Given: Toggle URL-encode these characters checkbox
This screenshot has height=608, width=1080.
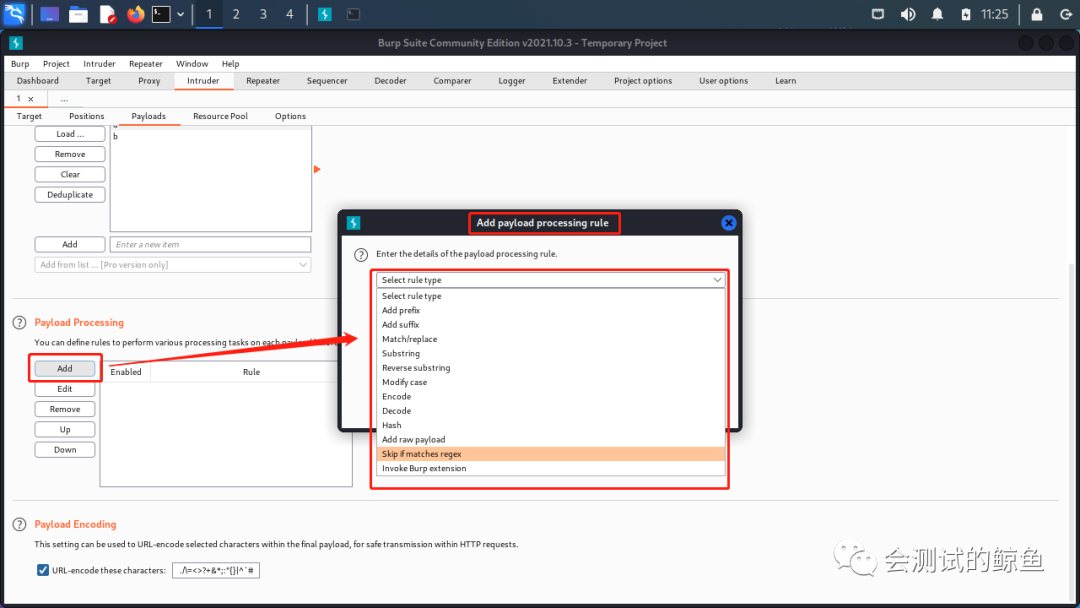Looking at the screenshot, I should pos(43,570).
